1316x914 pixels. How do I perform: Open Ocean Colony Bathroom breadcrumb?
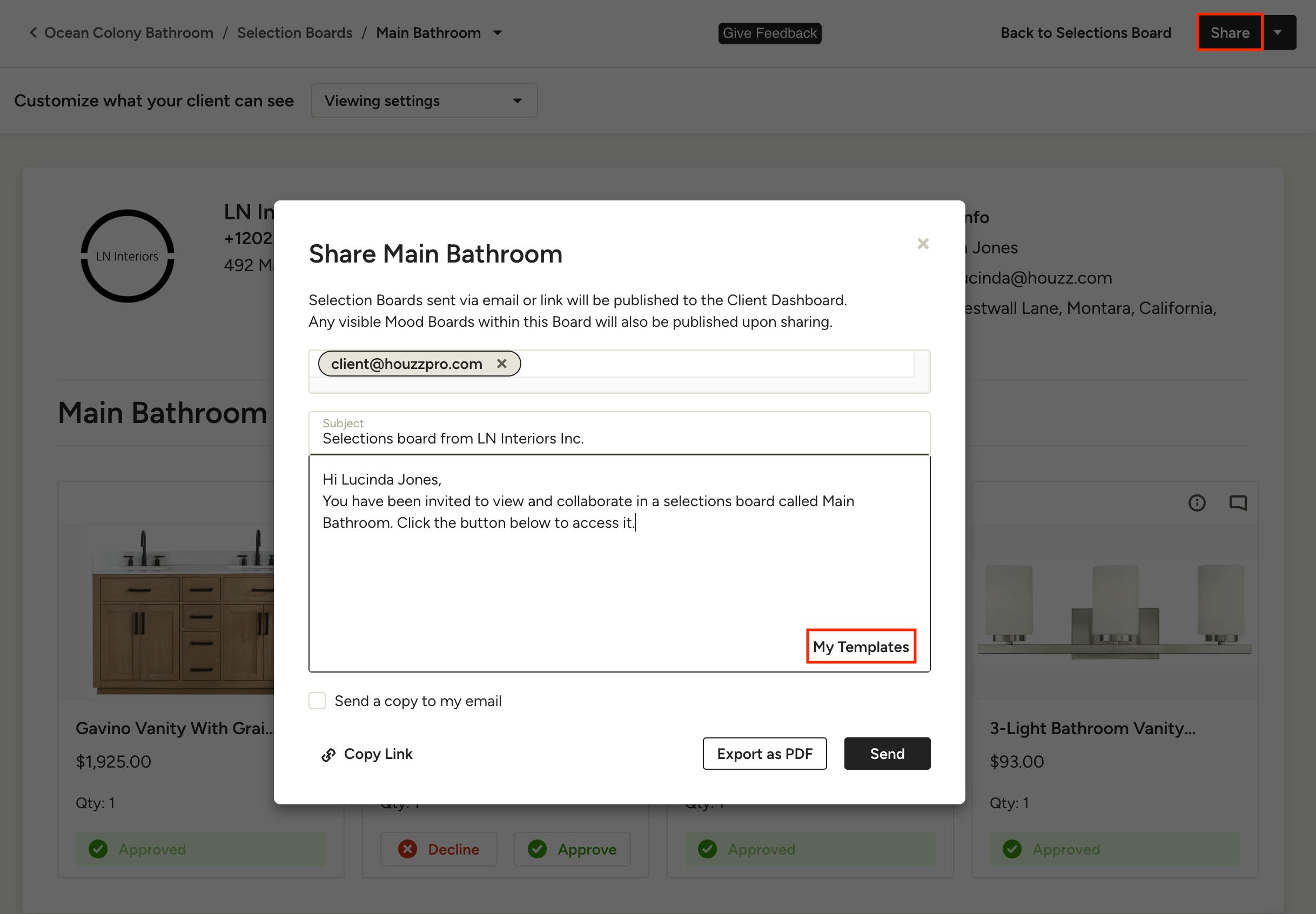(129, 32)
